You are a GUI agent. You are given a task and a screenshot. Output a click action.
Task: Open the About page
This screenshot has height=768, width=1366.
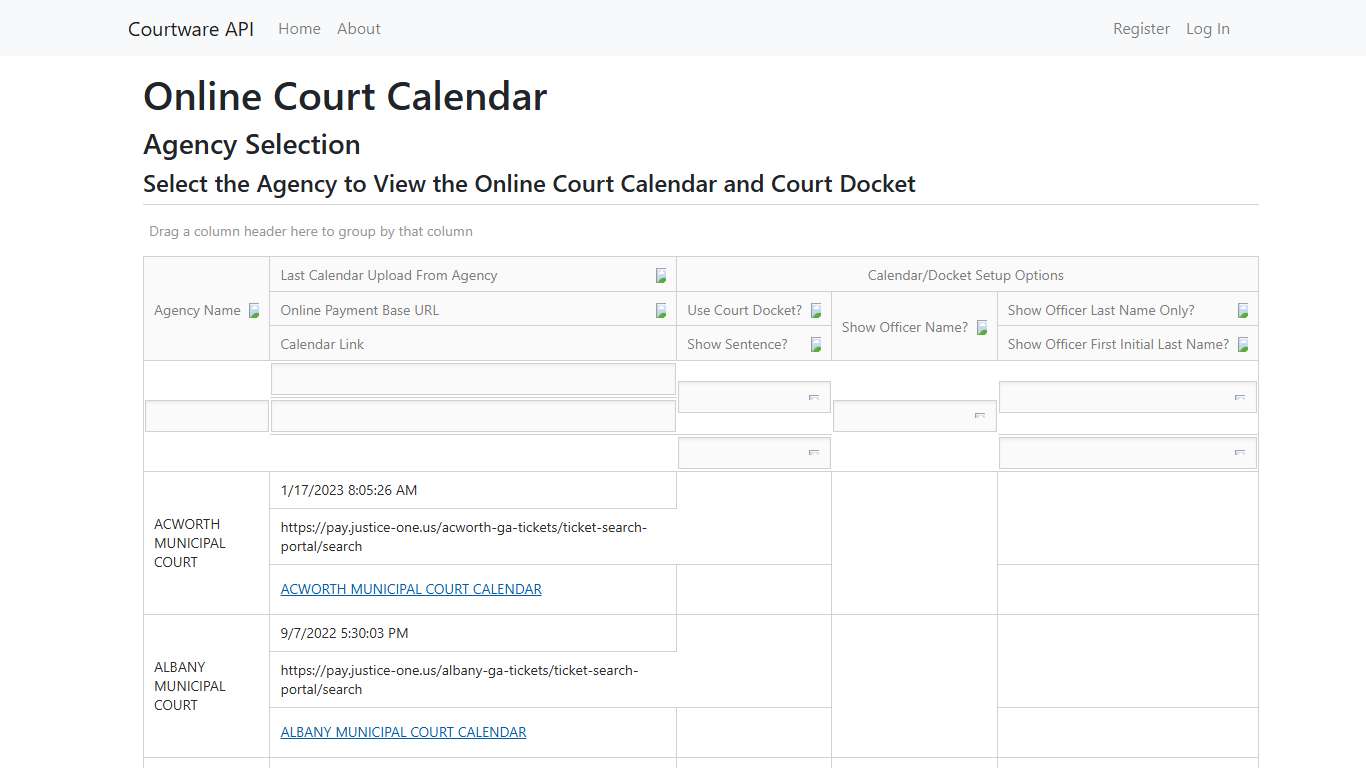(358, 28)
